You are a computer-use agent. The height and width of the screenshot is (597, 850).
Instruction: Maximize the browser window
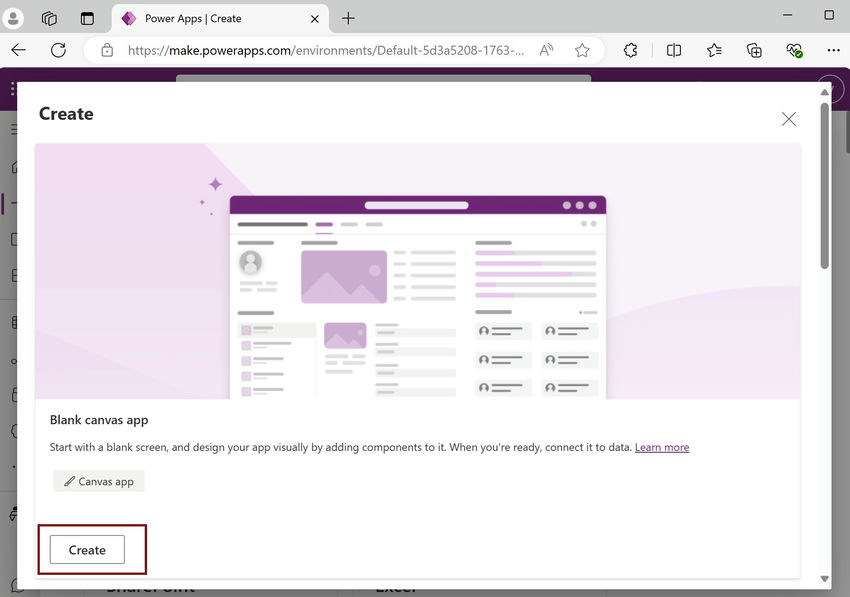coord(829,15)
